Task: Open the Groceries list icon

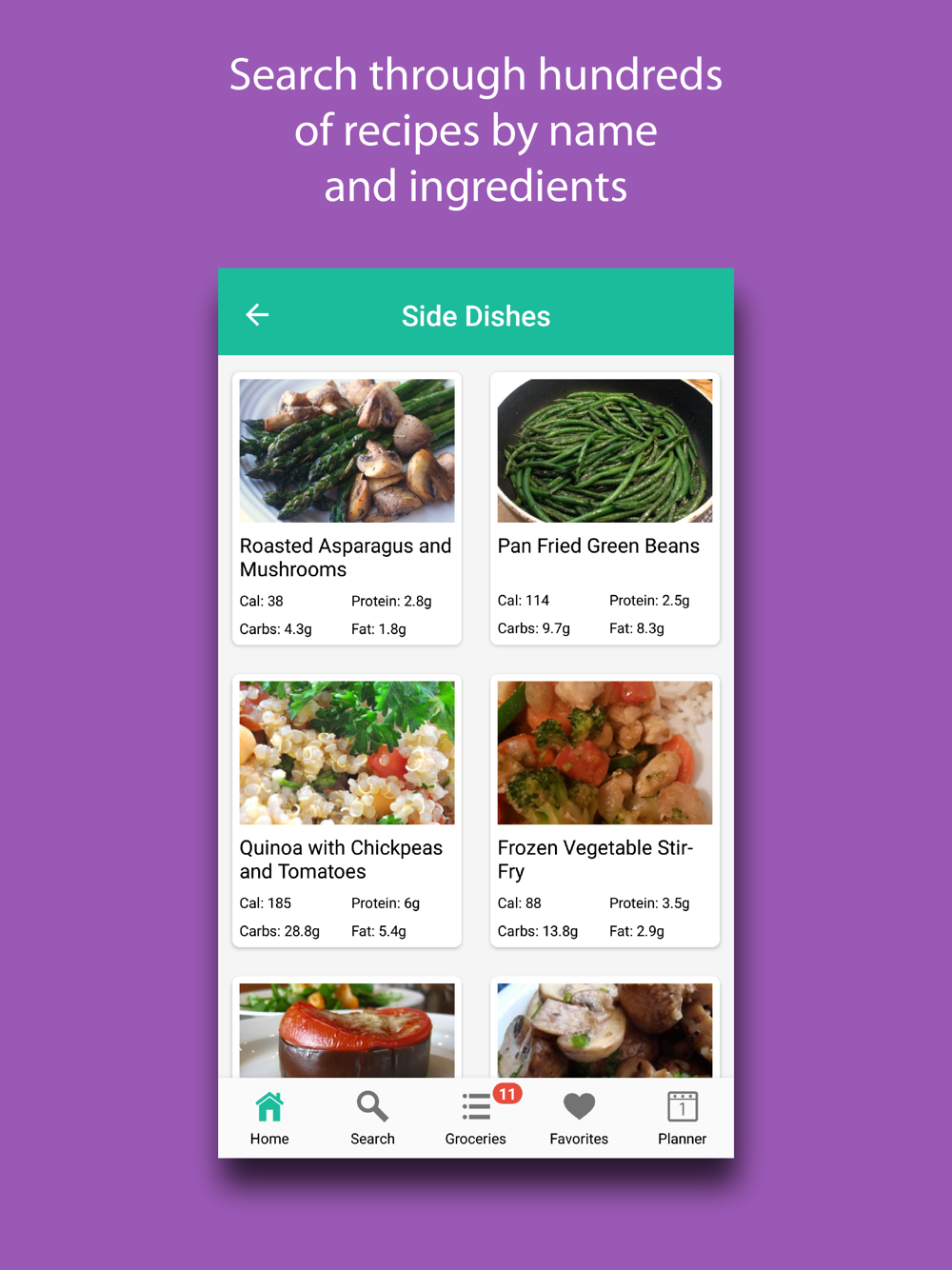Action: click(x=476, y=1106)
